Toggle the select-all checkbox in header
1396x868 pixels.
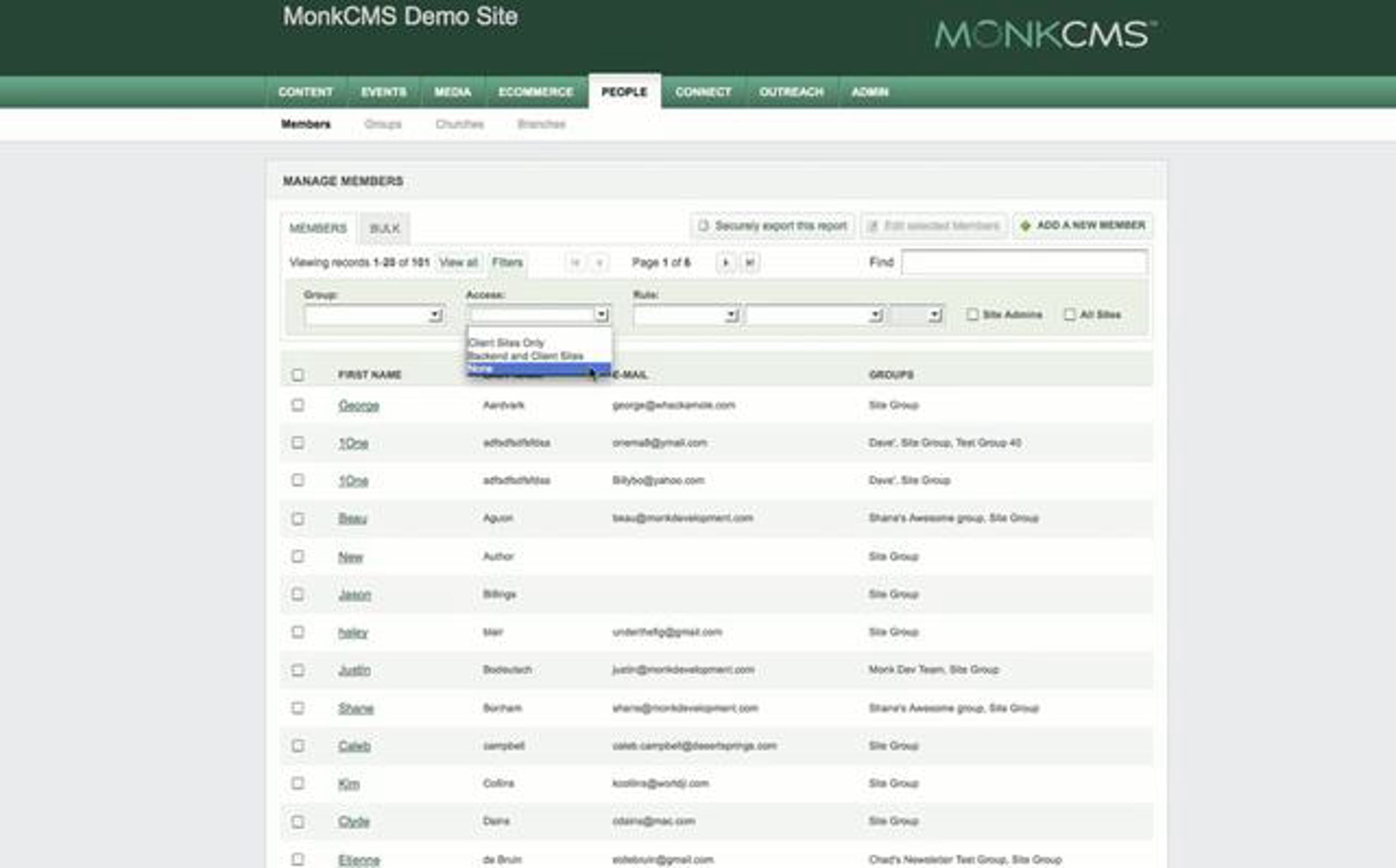click(x=298, y=375)
